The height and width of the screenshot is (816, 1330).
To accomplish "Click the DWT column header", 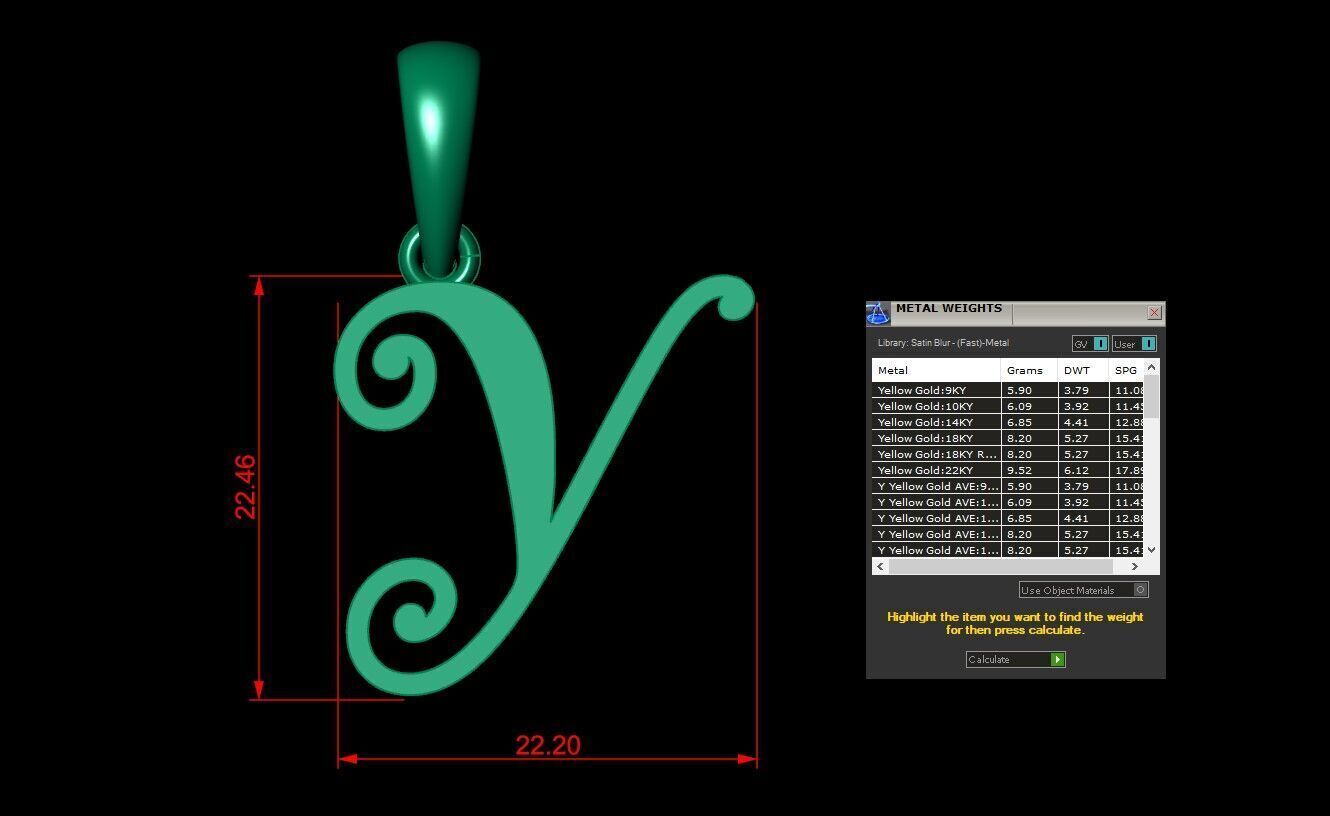I will click(1083, 370).
